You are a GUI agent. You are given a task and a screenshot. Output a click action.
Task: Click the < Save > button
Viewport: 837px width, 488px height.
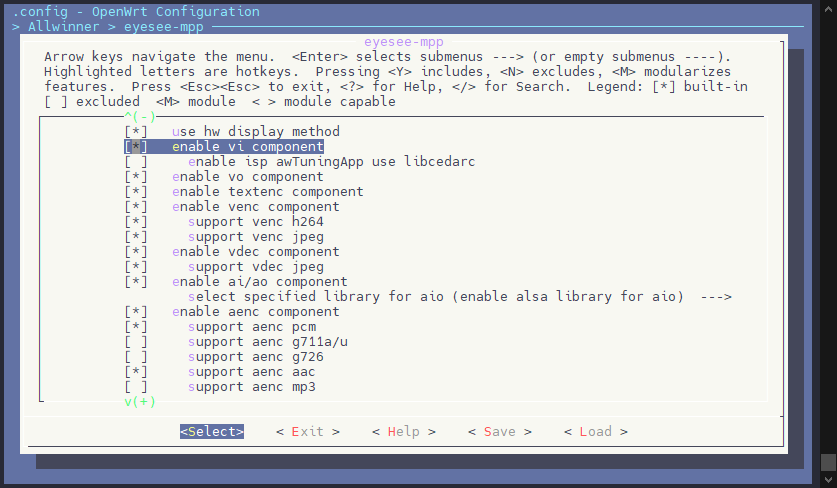tap(500, 431)
